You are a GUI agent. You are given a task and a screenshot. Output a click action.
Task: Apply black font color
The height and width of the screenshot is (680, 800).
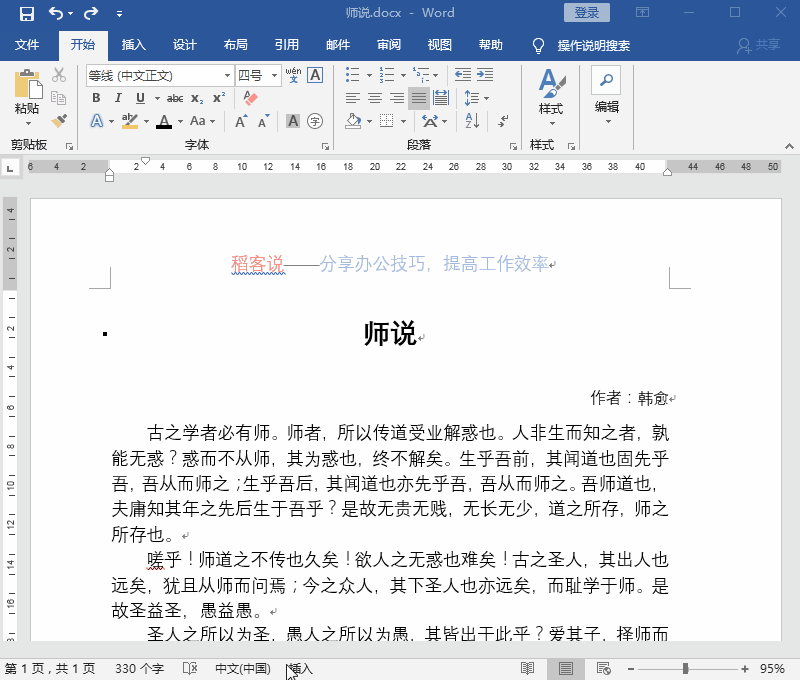pyautogui.click(x=164, y=121)
